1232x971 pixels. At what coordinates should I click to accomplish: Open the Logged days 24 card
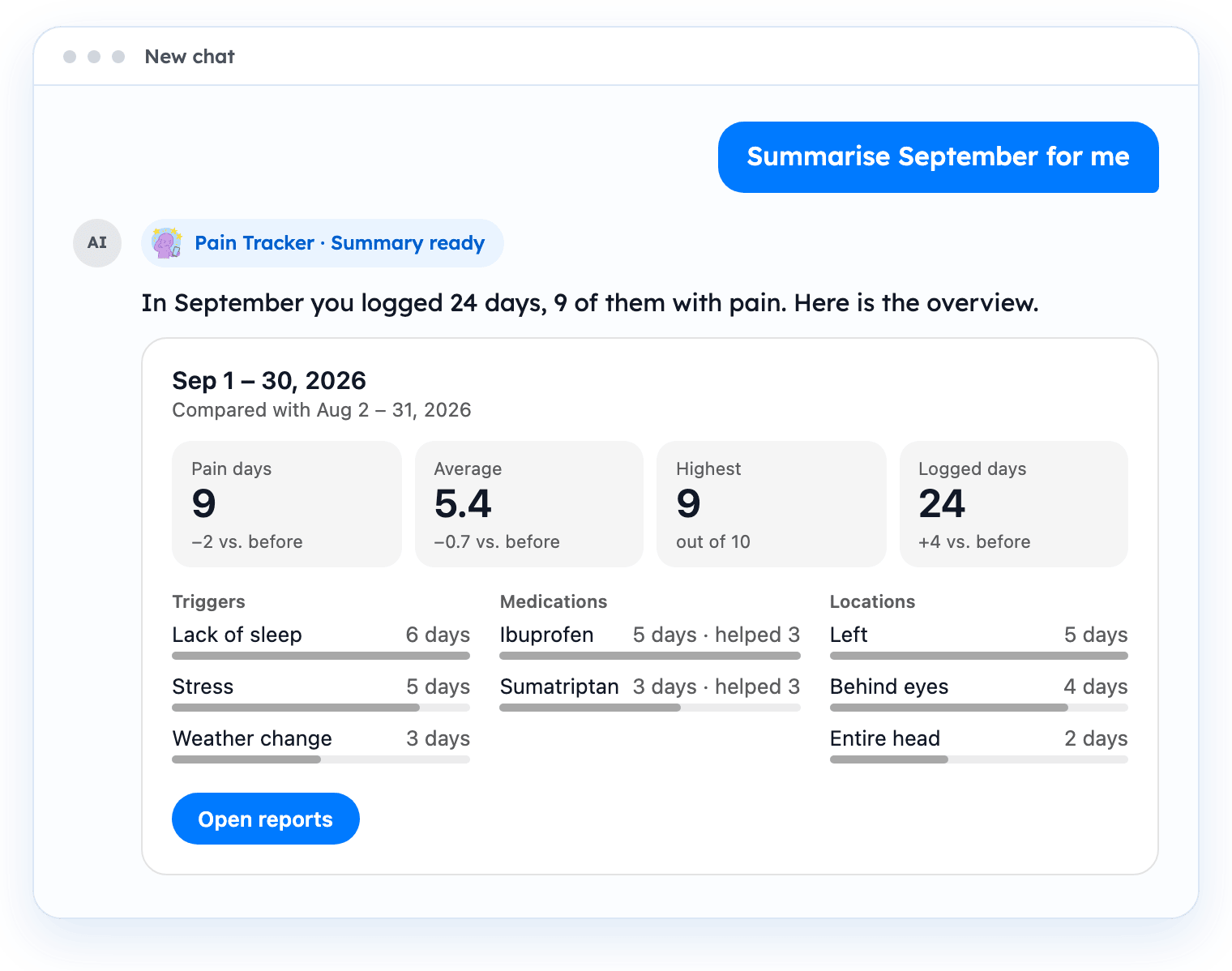(x=1014, y=504)
